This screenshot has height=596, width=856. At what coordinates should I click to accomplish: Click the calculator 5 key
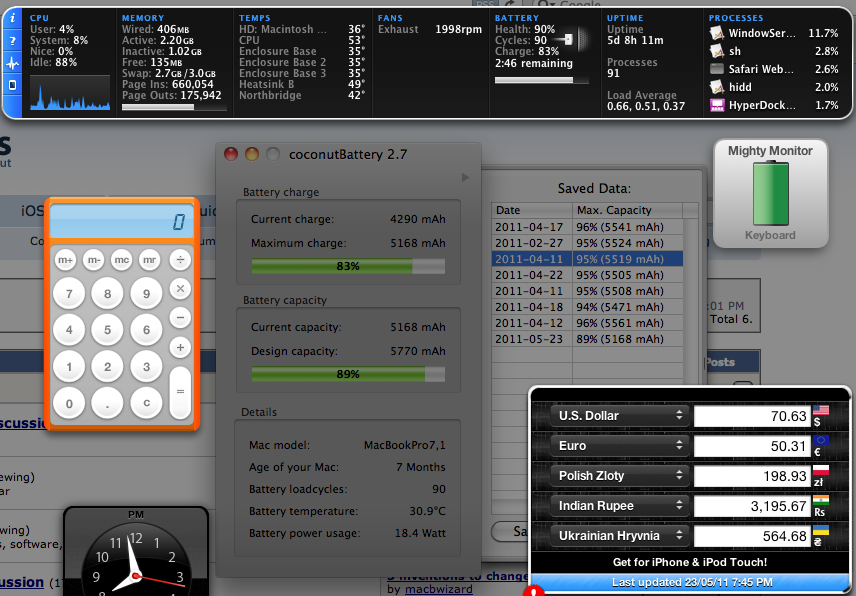(108, 330)
